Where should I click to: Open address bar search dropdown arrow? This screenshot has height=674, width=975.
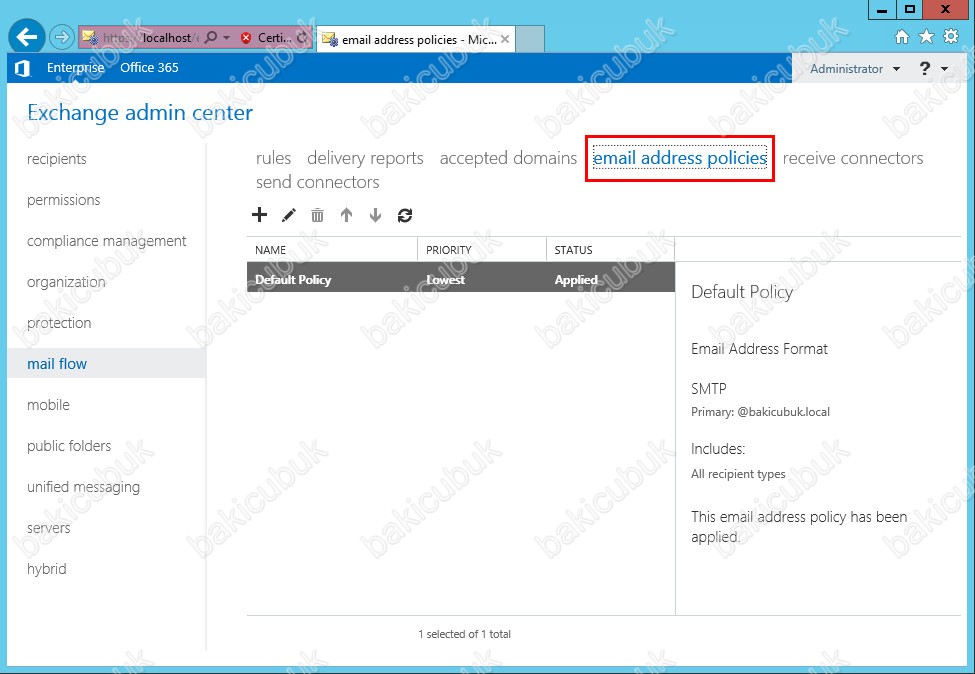[x=226, y=38]
